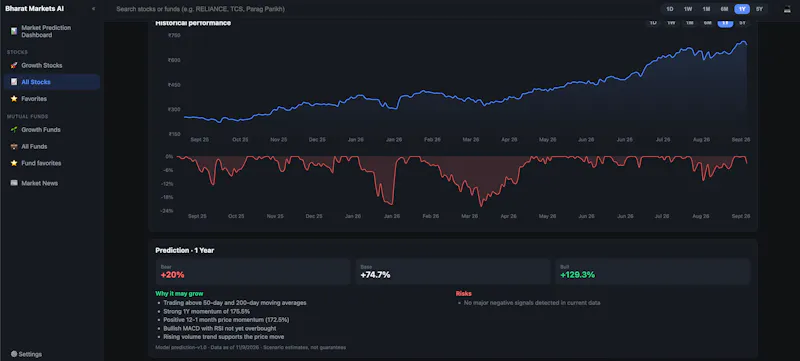Click Rising volume trend bullet

pyautogui.click(x=223, y=337)
